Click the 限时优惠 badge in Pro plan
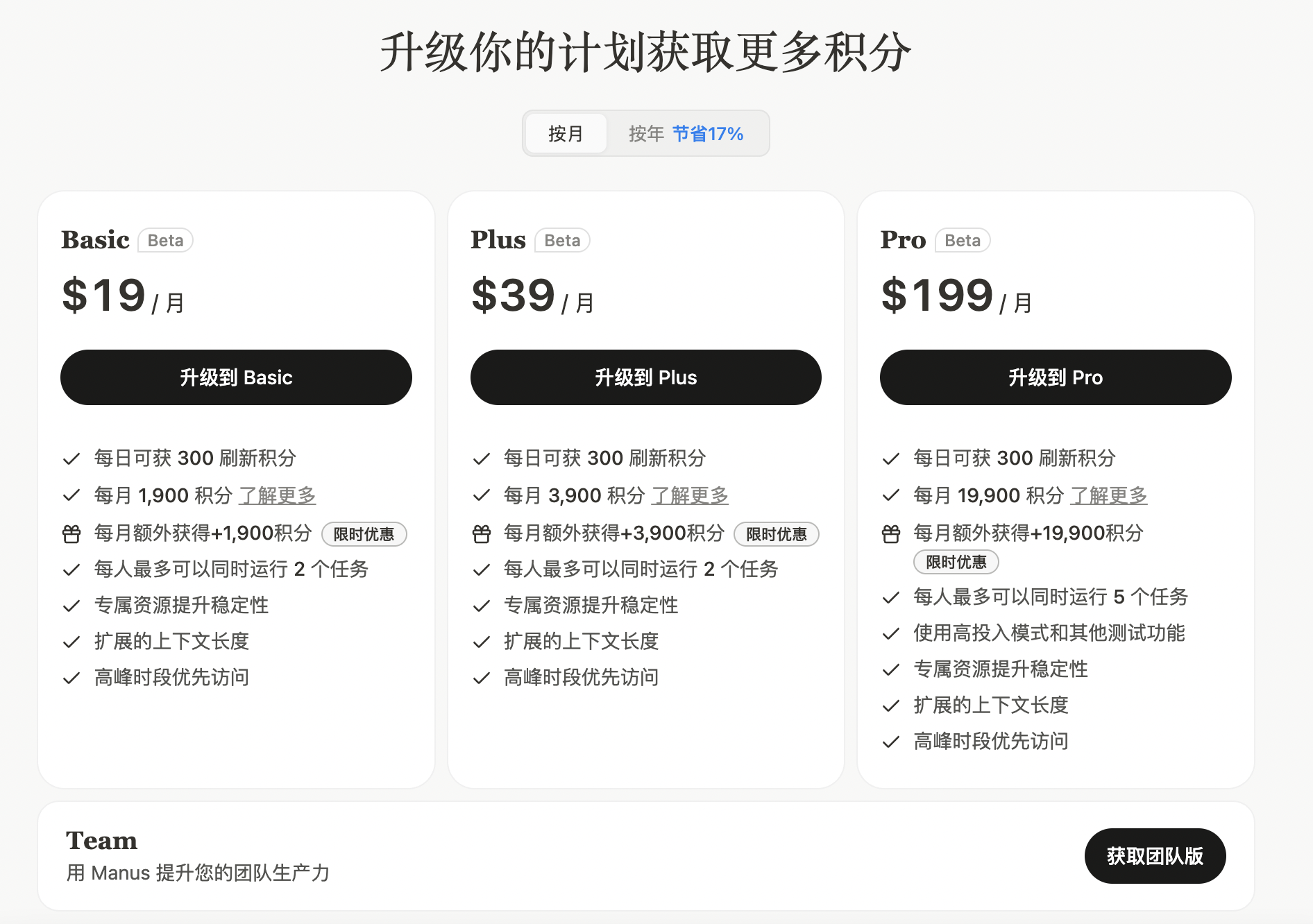 pyautogui.click(x=956, y=562)
